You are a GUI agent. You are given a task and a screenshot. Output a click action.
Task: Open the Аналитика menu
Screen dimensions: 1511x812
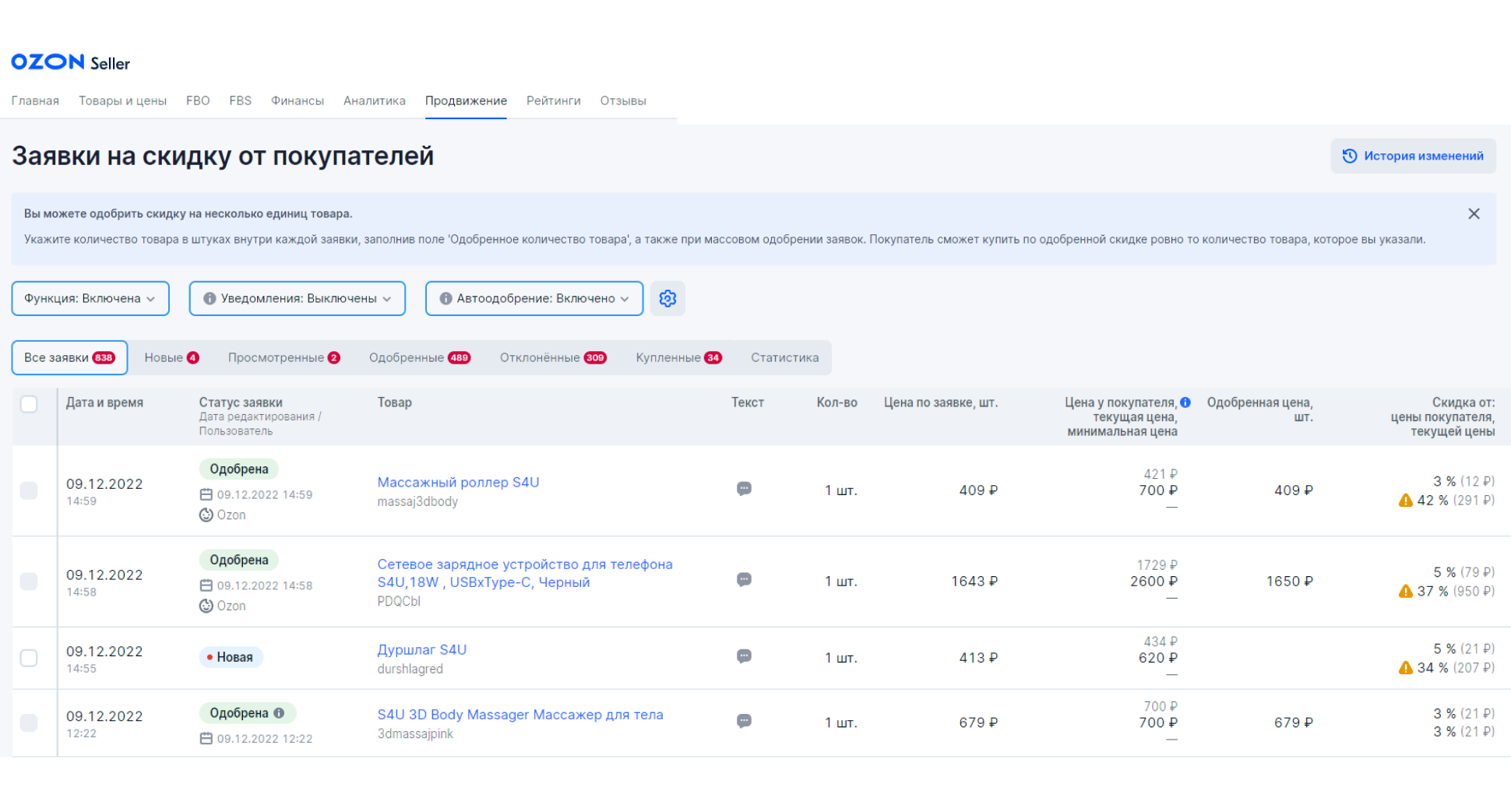[375, 100]
